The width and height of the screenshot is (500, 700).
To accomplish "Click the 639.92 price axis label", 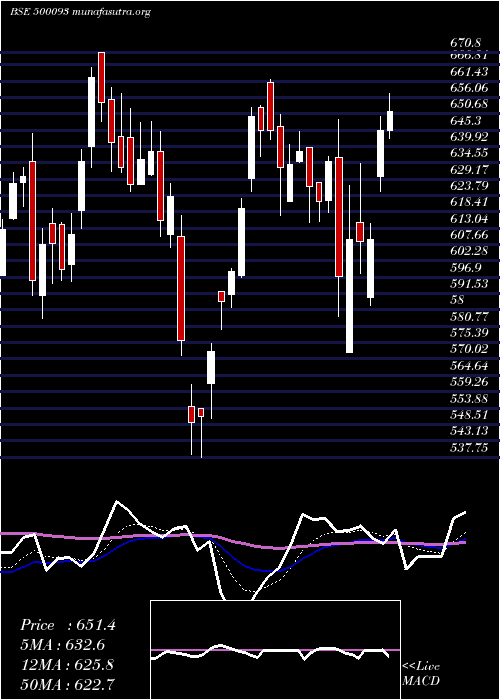I will [x=469, y=137].
